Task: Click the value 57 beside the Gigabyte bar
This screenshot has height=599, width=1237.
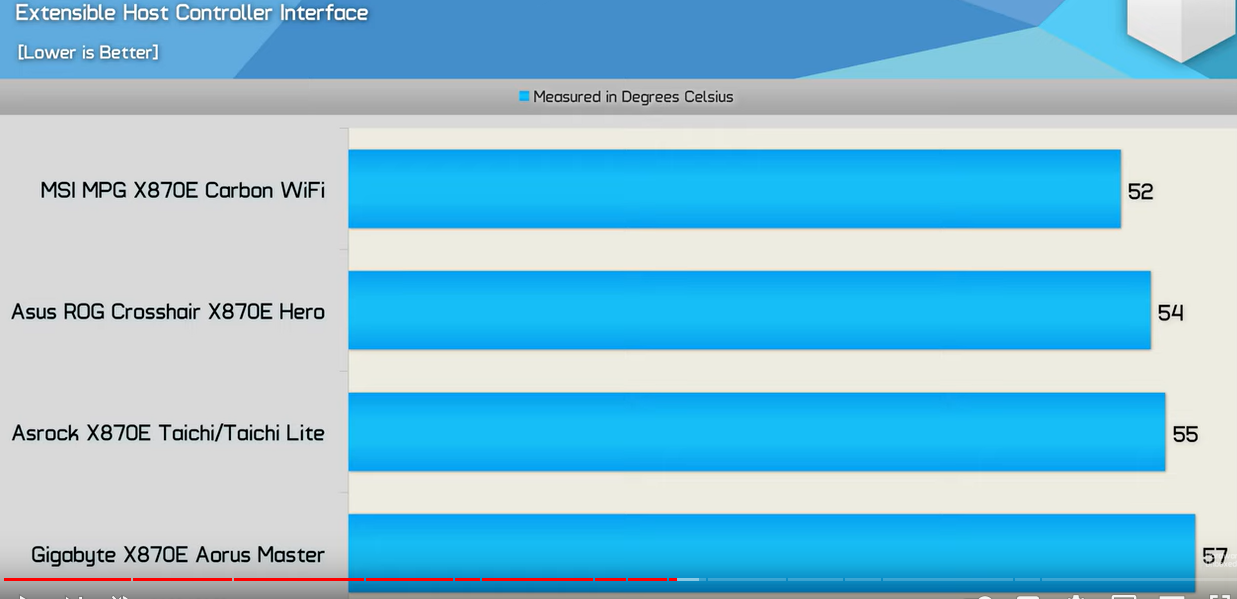Action: point(1215,556)
